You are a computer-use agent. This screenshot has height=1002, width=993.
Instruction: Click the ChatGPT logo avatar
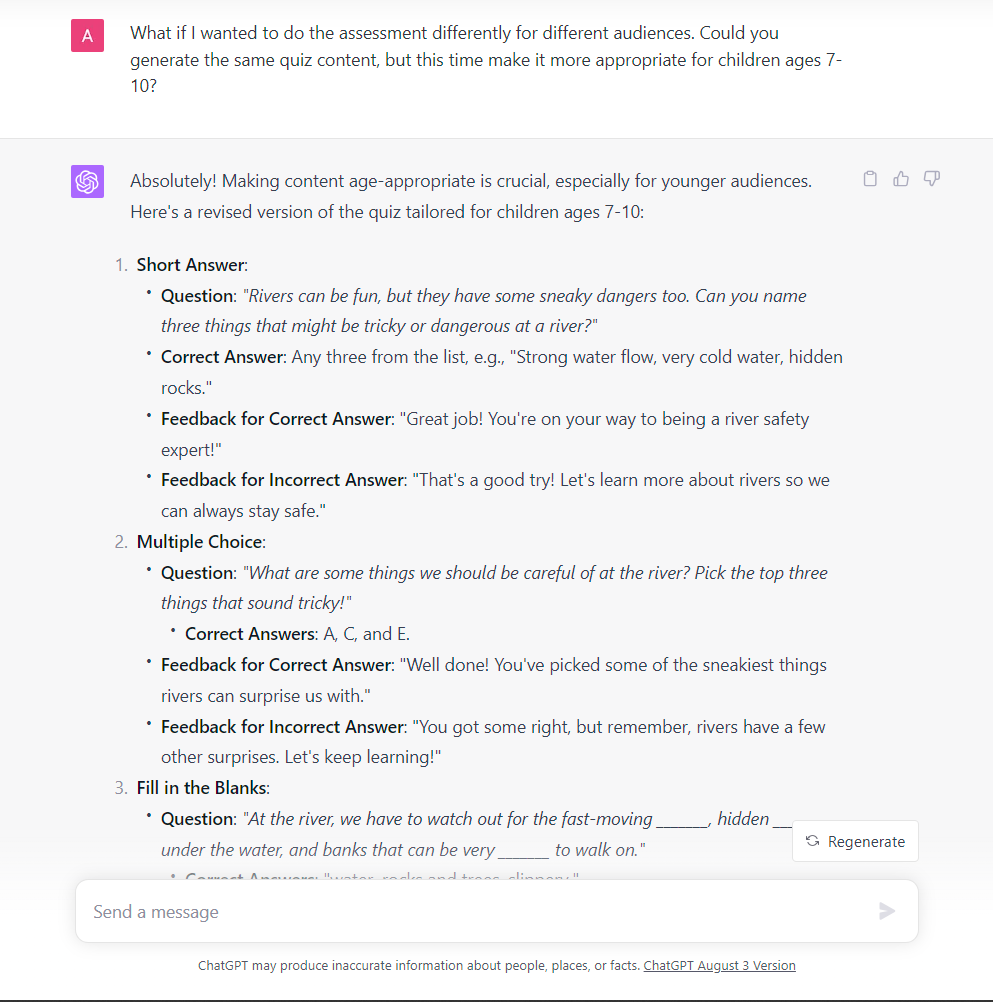(x=88, y=181)
